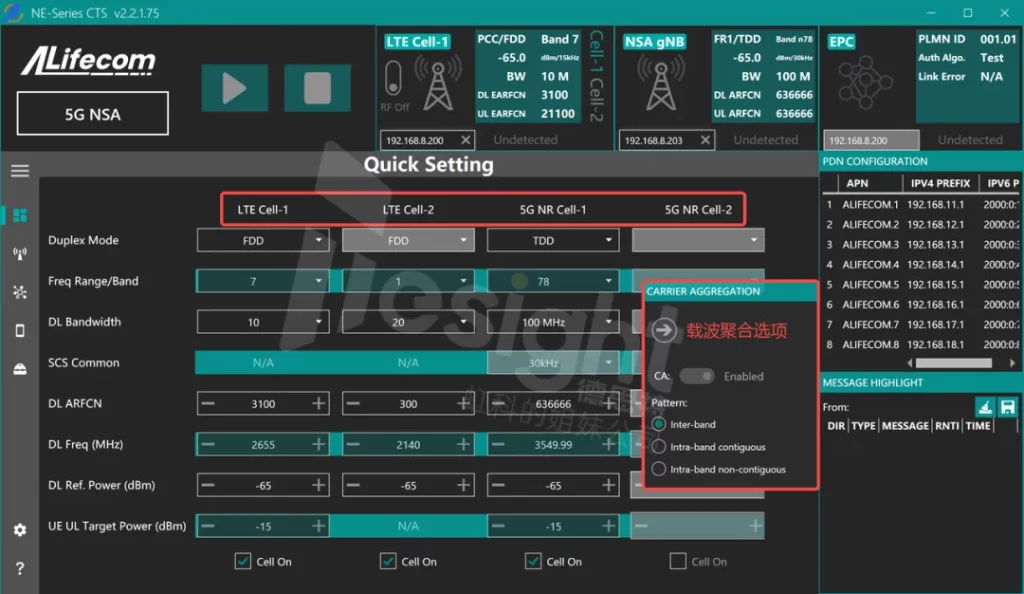This screenshot has width=1024, height=594.
Task: Open settings gear in sidebar
Action: pyautogui.click(x=20, y=530)
